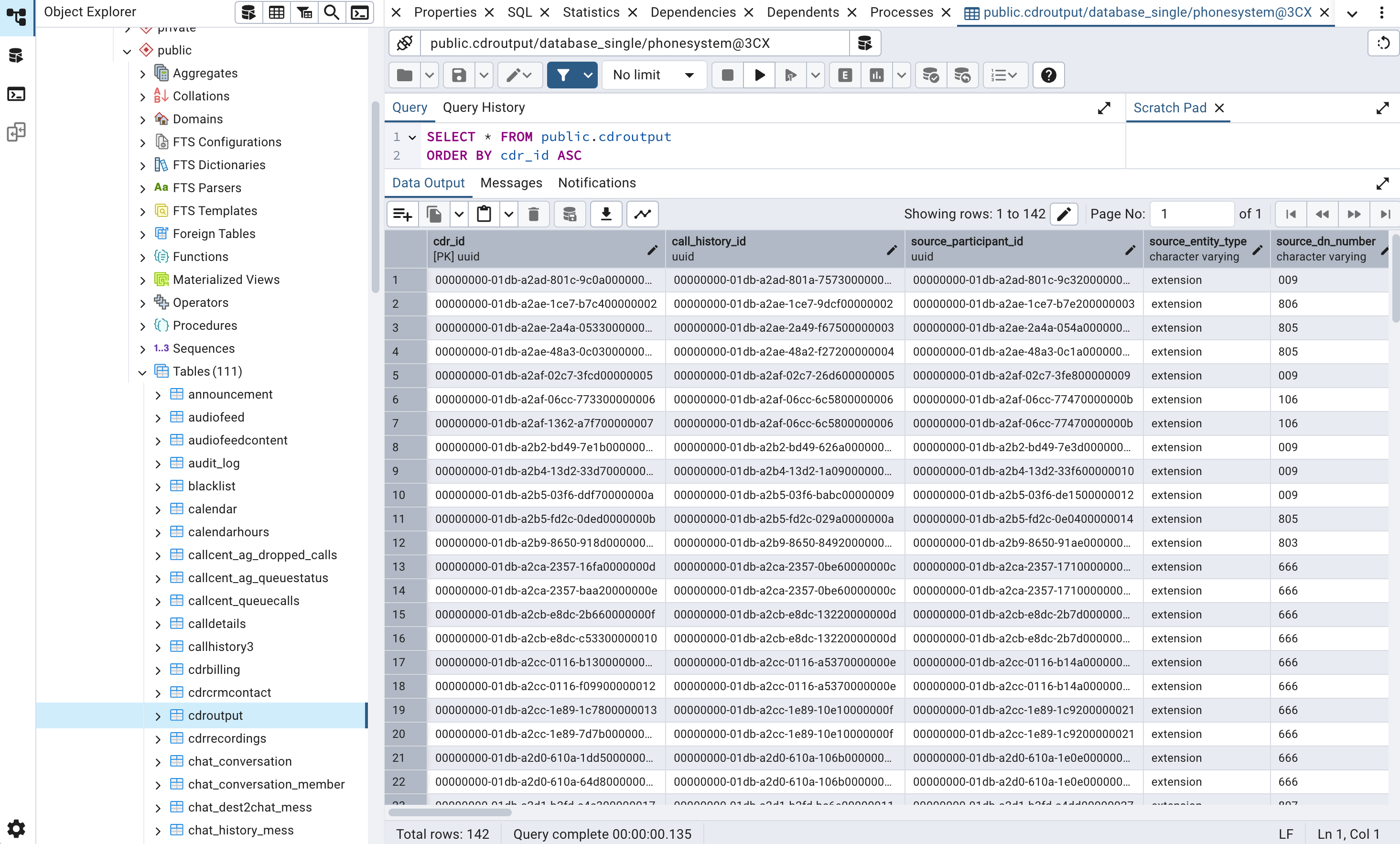This screenshot has height=844, width=1400.
Task: Click the Commit transaction icon
Action: coord(931,75)
